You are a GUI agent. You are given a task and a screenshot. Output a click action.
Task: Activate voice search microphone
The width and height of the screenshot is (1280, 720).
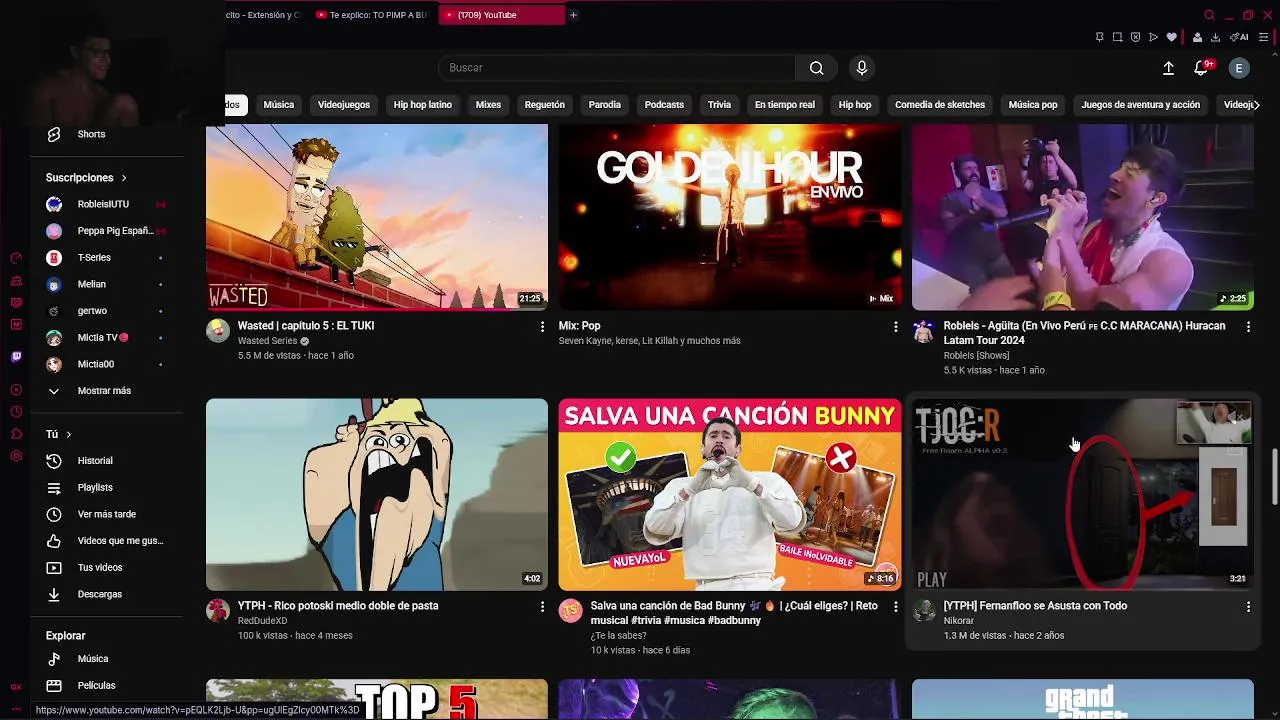click(x=862, y=68)
